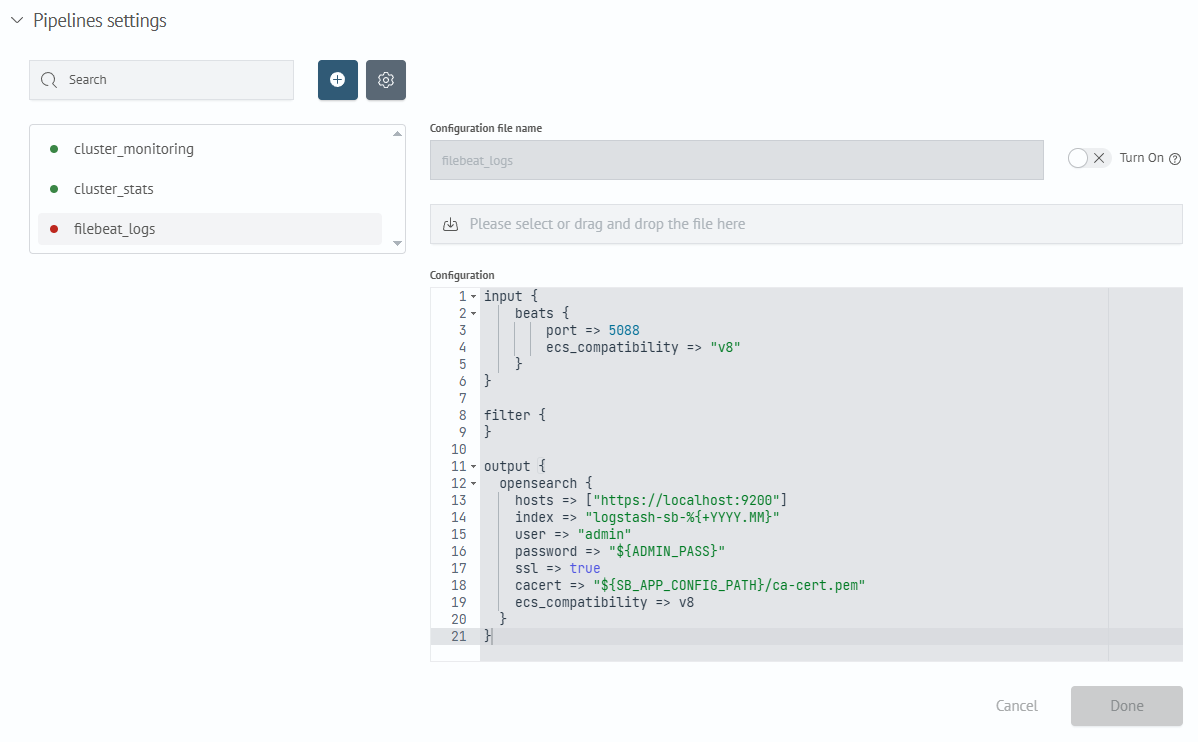Click the Configuration file name field
1198x742 pixels.
click(x=736, y=160)
